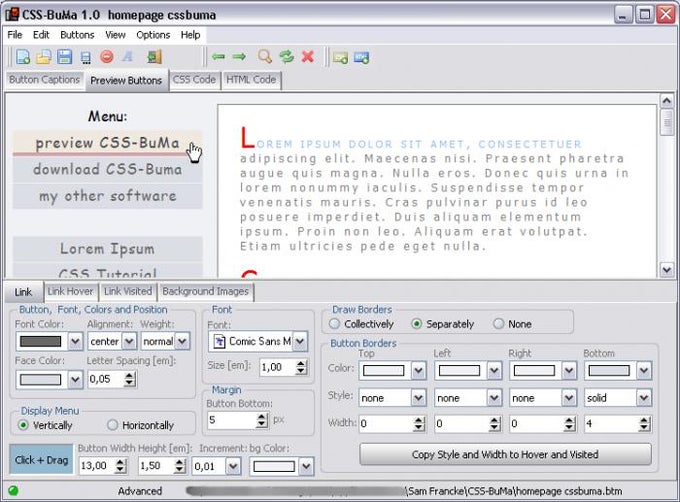This screenshot has height=502, width=680.
Task: Display the menu Horizontally
Action: click(112, 425)
